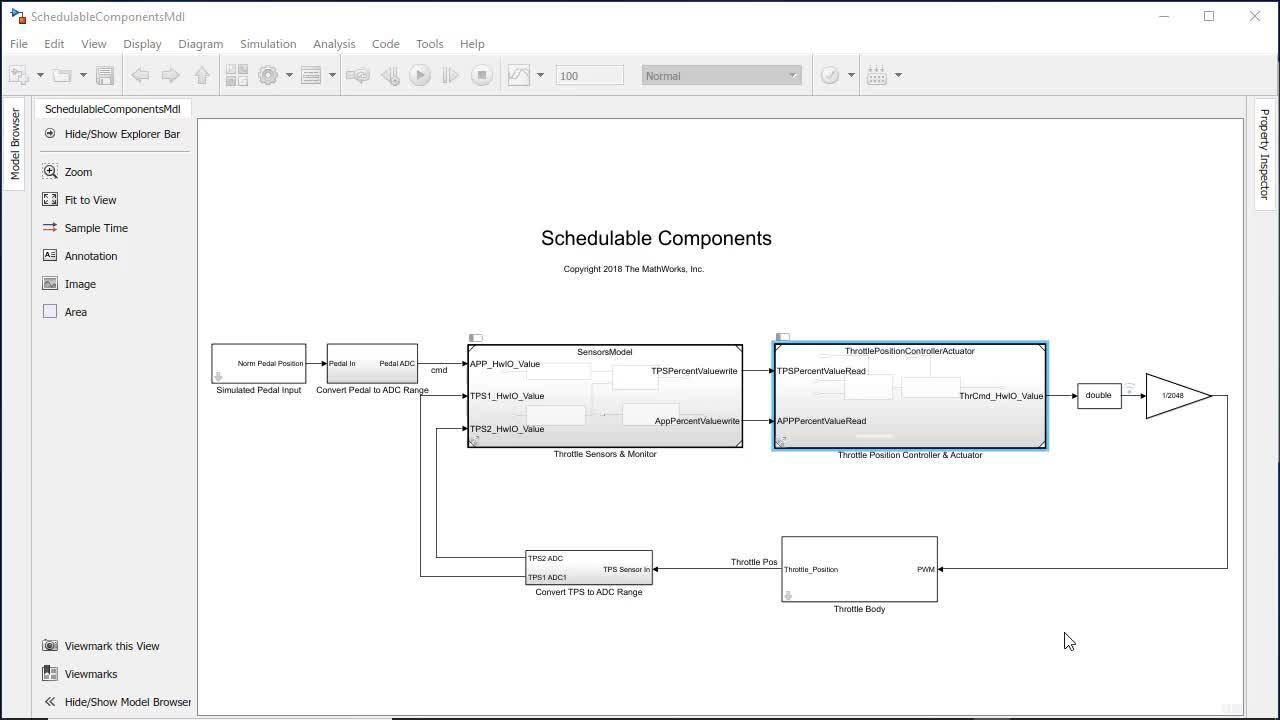
Task: Click the Run simulation play button
Action: point(420,75)
